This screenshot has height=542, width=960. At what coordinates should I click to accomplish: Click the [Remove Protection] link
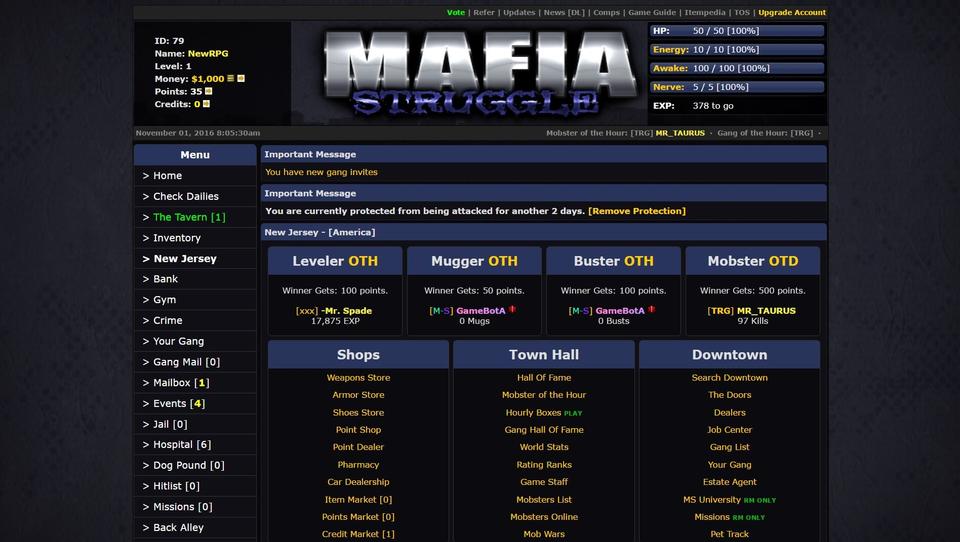[x=637, y=211]
